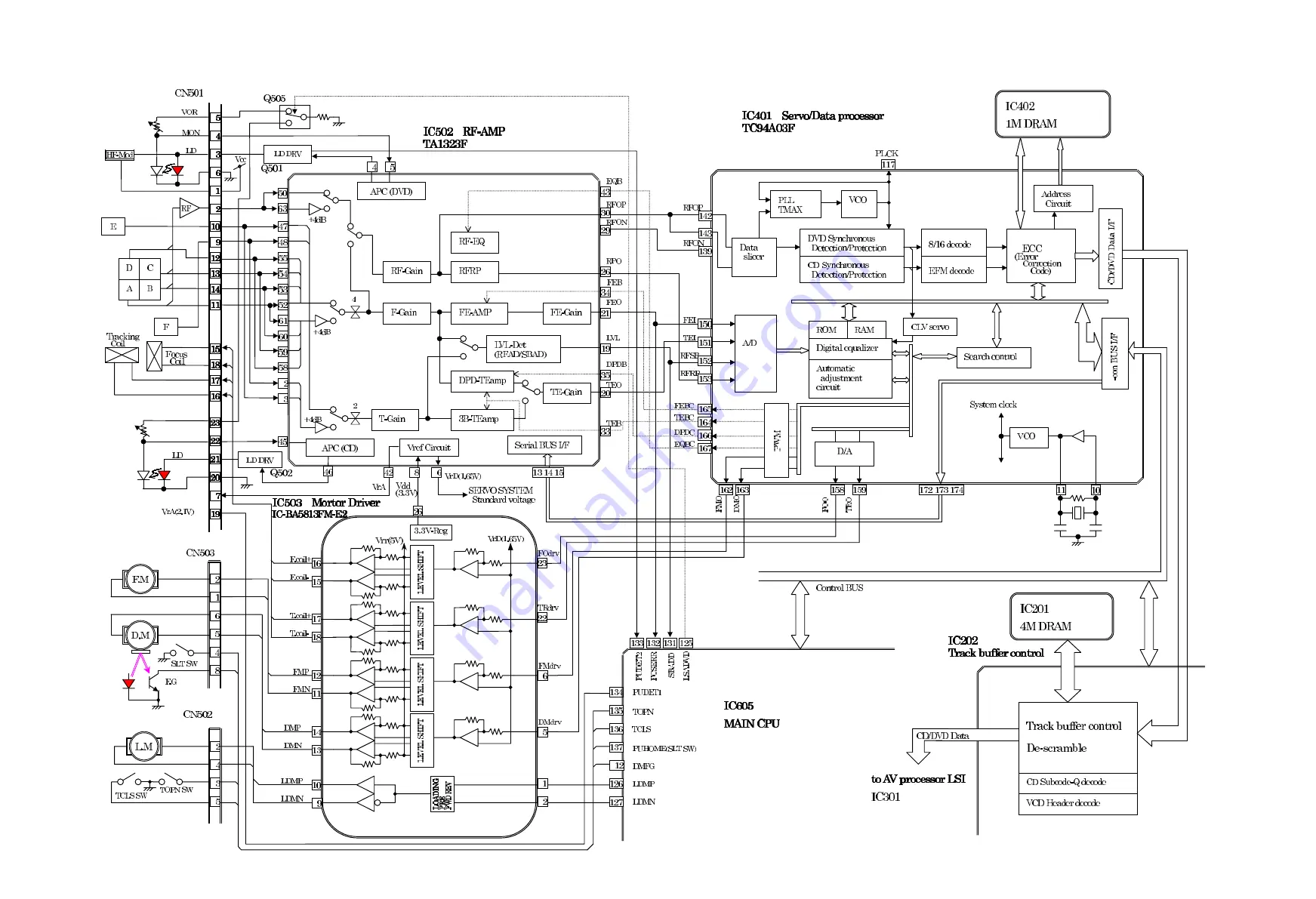Click the FM motor symbol
The image size is (1316, 899).
point(140,580)
